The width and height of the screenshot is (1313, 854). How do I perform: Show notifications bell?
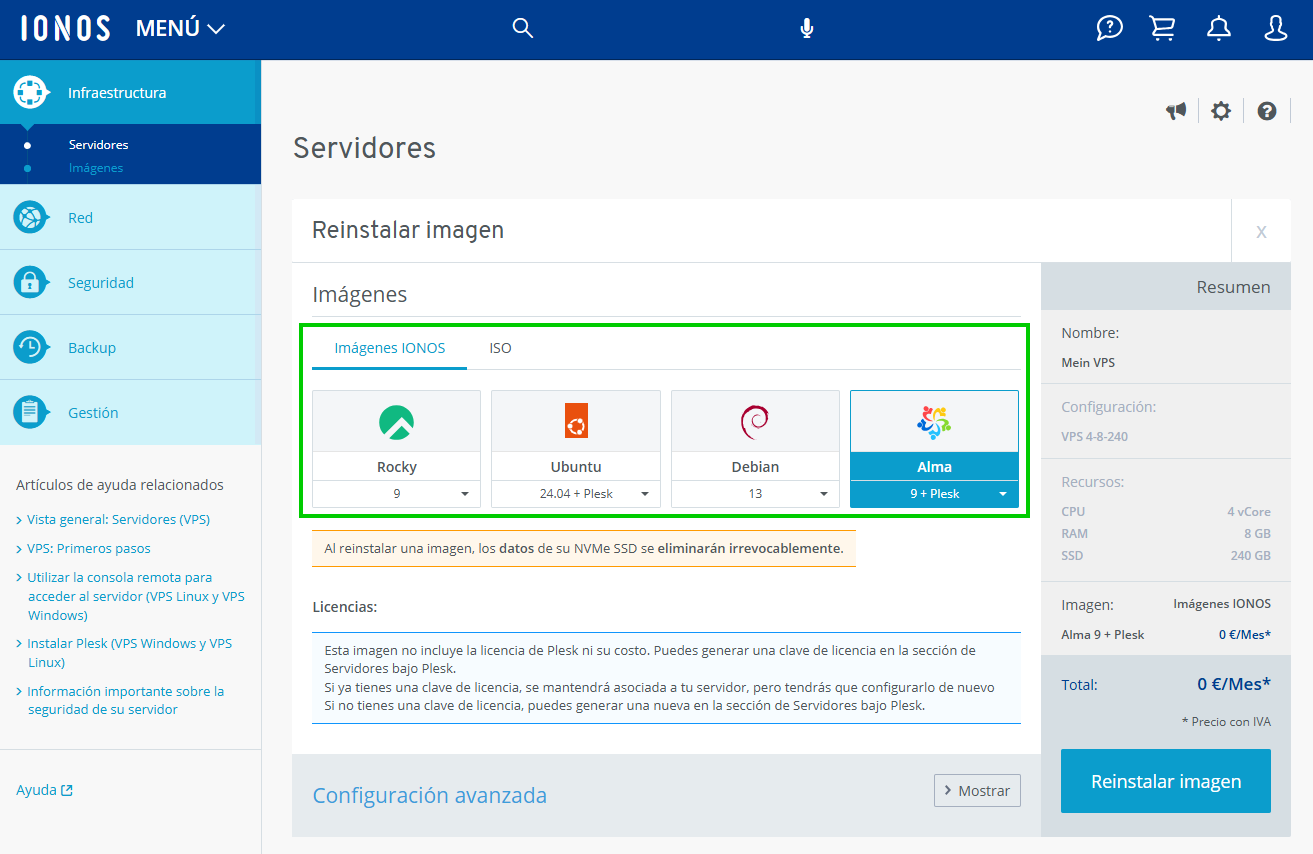click(x=1218, y=28)
